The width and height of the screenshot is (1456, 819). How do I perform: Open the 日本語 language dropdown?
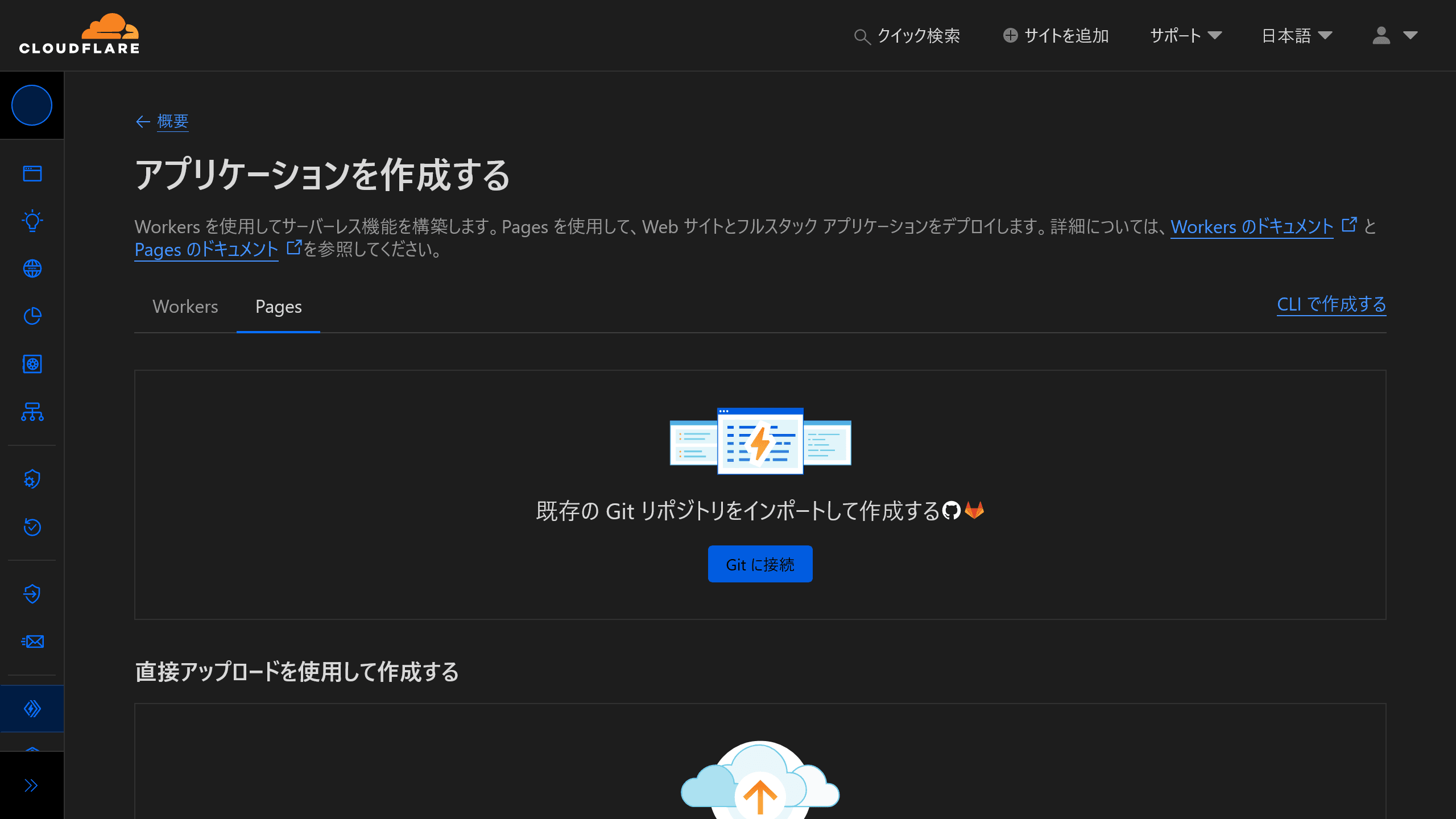(1297, 35)
